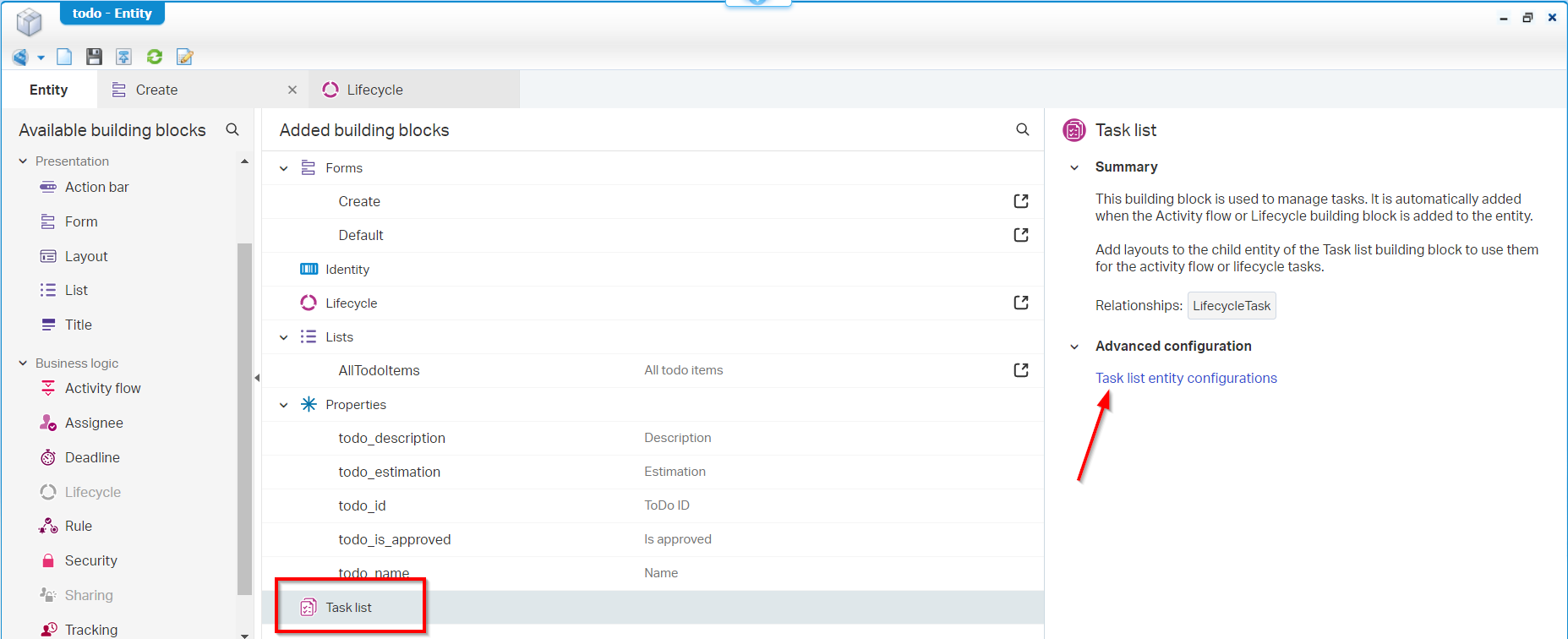
Task: Click the LifecycleTask relationship button
Action: [x=1231, y=306]
